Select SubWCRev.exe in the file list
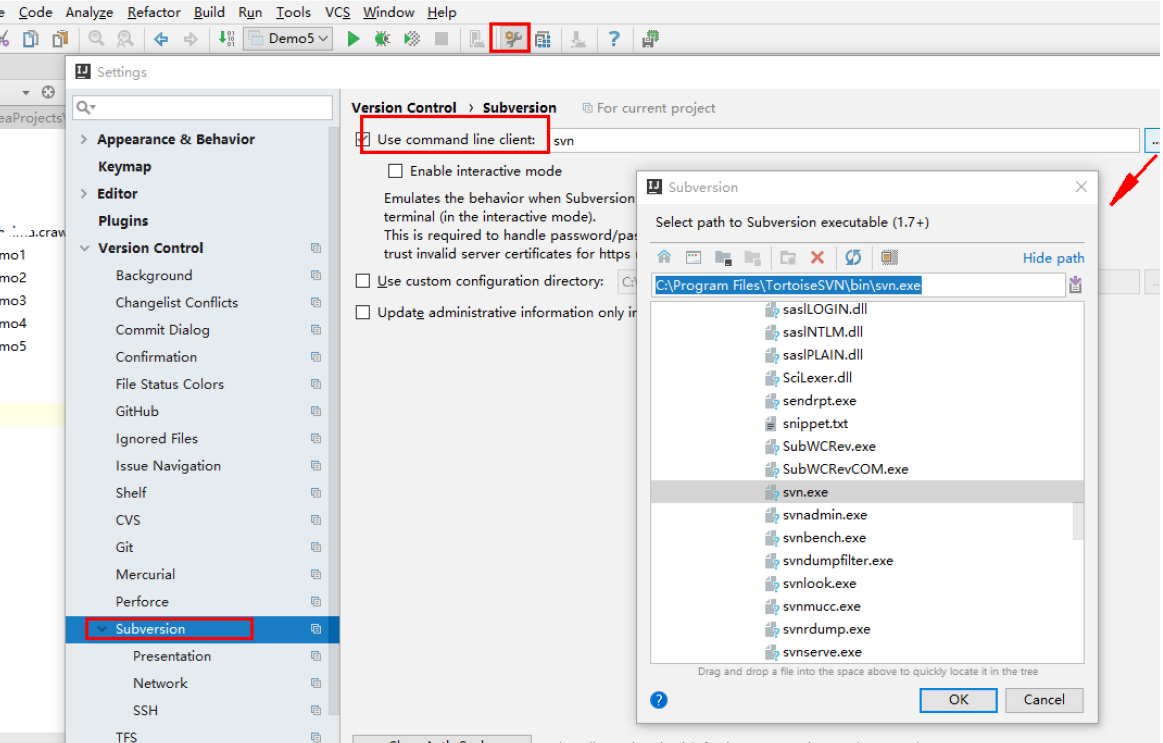The width and height of the screenshot is (1163, 743). click(x=829, y=447)
